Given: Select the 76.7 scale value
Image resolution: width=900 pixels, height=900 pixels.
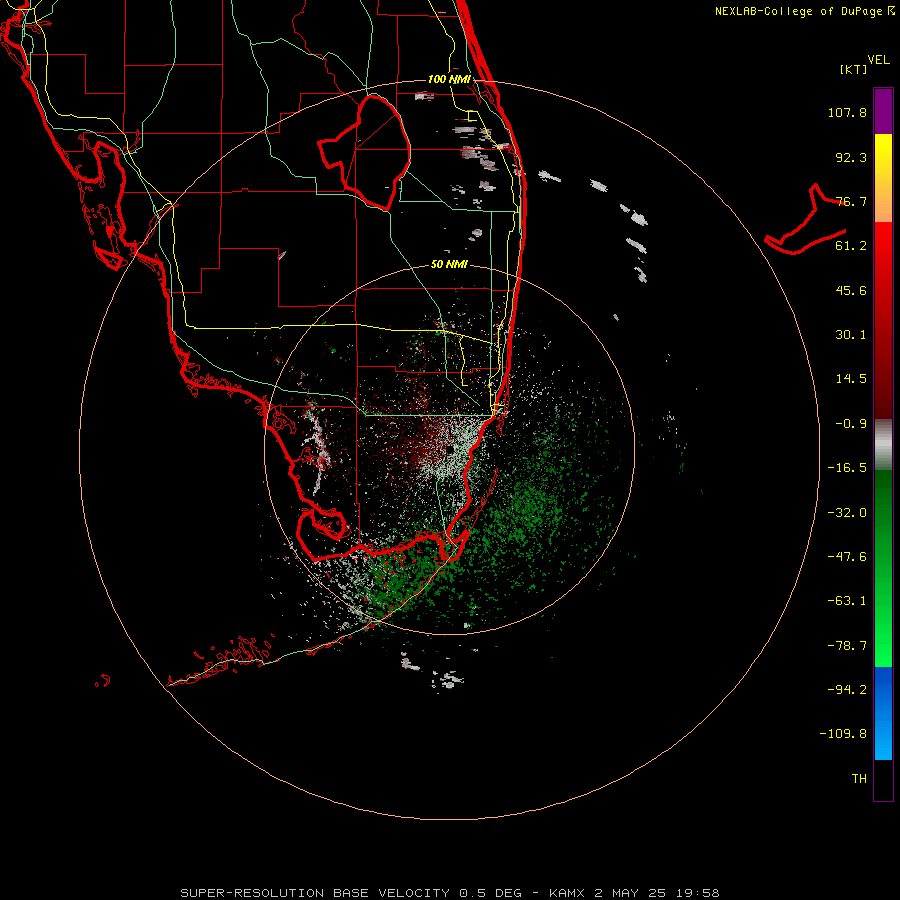Looking at the screenshot, I should coord(851,201).
